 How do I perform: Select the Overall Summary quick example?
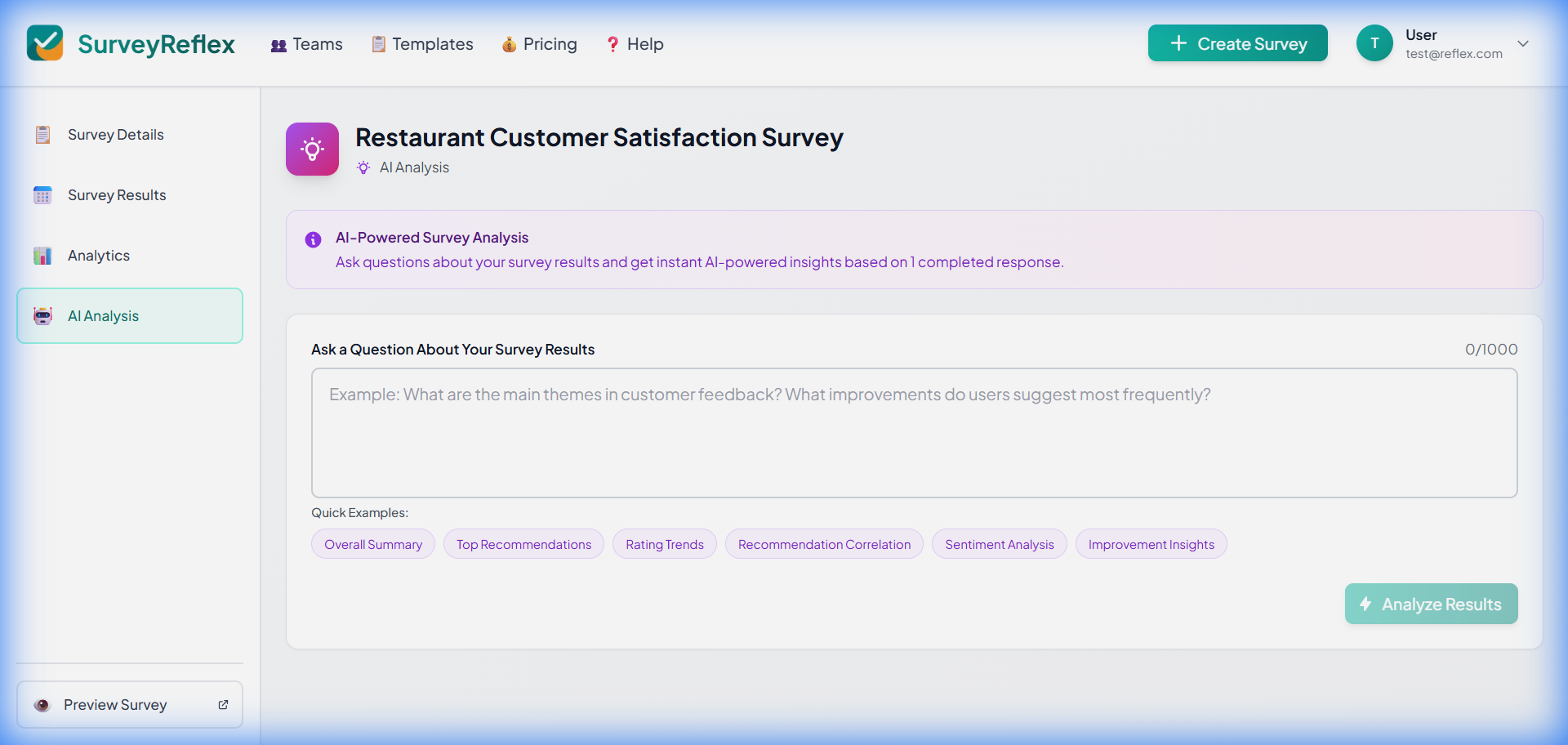click(372, 543)
